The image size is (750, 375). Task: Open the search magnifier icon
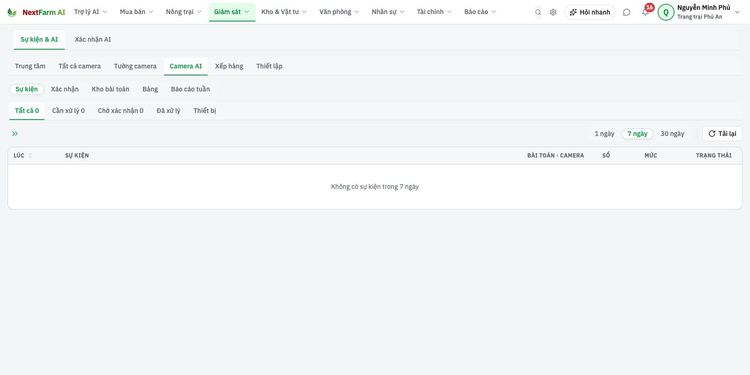coord(538,12)
